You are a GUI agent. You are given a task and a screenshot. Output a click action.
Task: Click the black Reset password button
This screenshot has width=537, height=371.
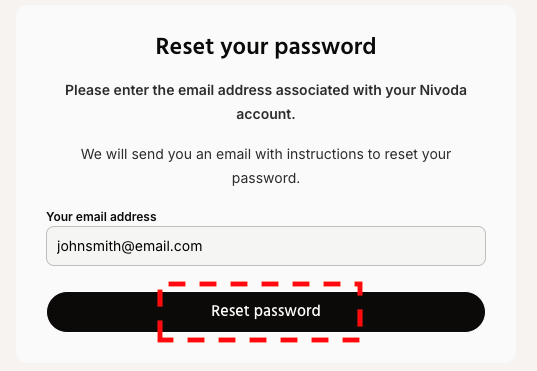(266, 312)
